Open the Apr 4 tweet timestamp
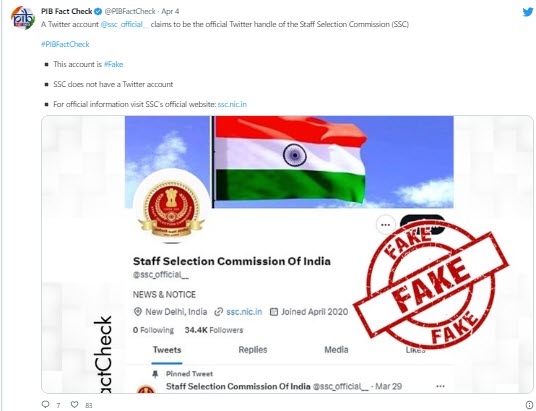 (170, 11)
